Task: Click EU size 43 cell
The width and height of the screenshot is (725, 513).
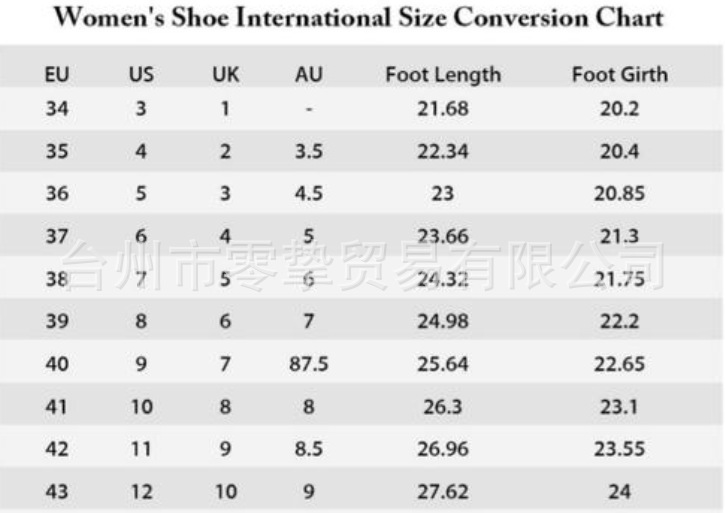Action: [x=57, y=492]
